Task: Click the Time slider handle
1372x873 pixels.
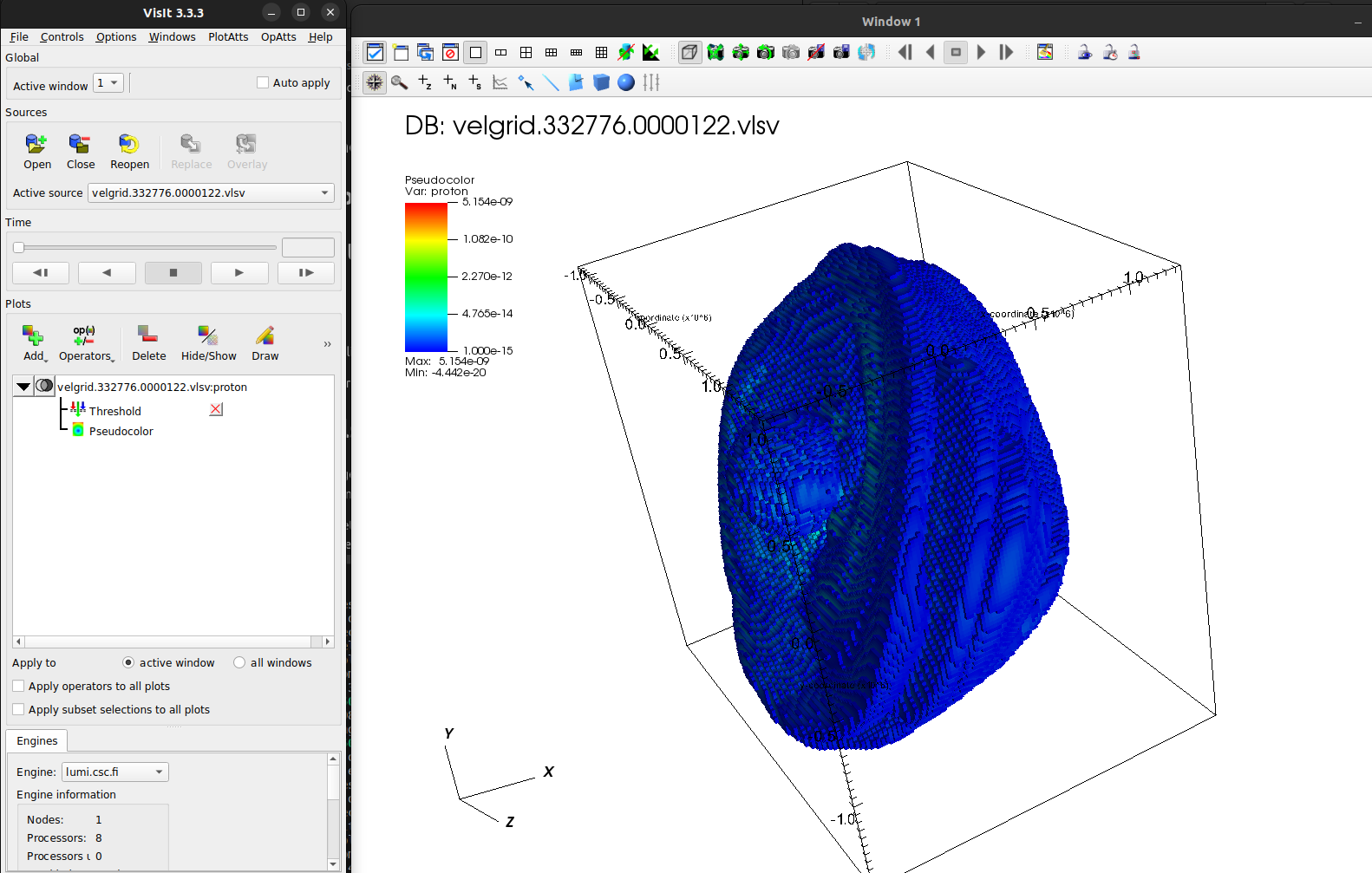Action: point(18,247)
